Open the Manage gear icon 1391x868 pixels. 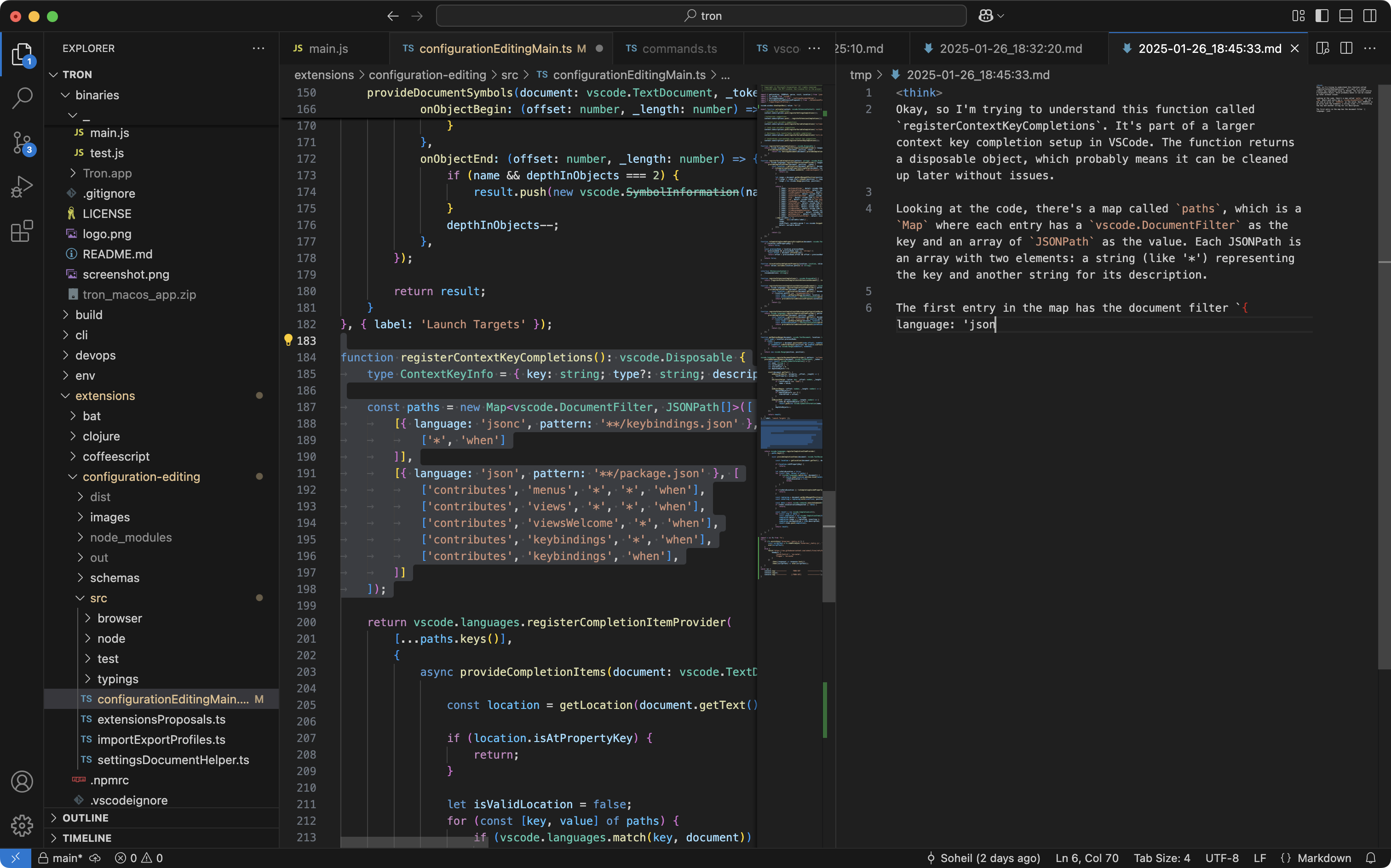click(x=22, y=826)
